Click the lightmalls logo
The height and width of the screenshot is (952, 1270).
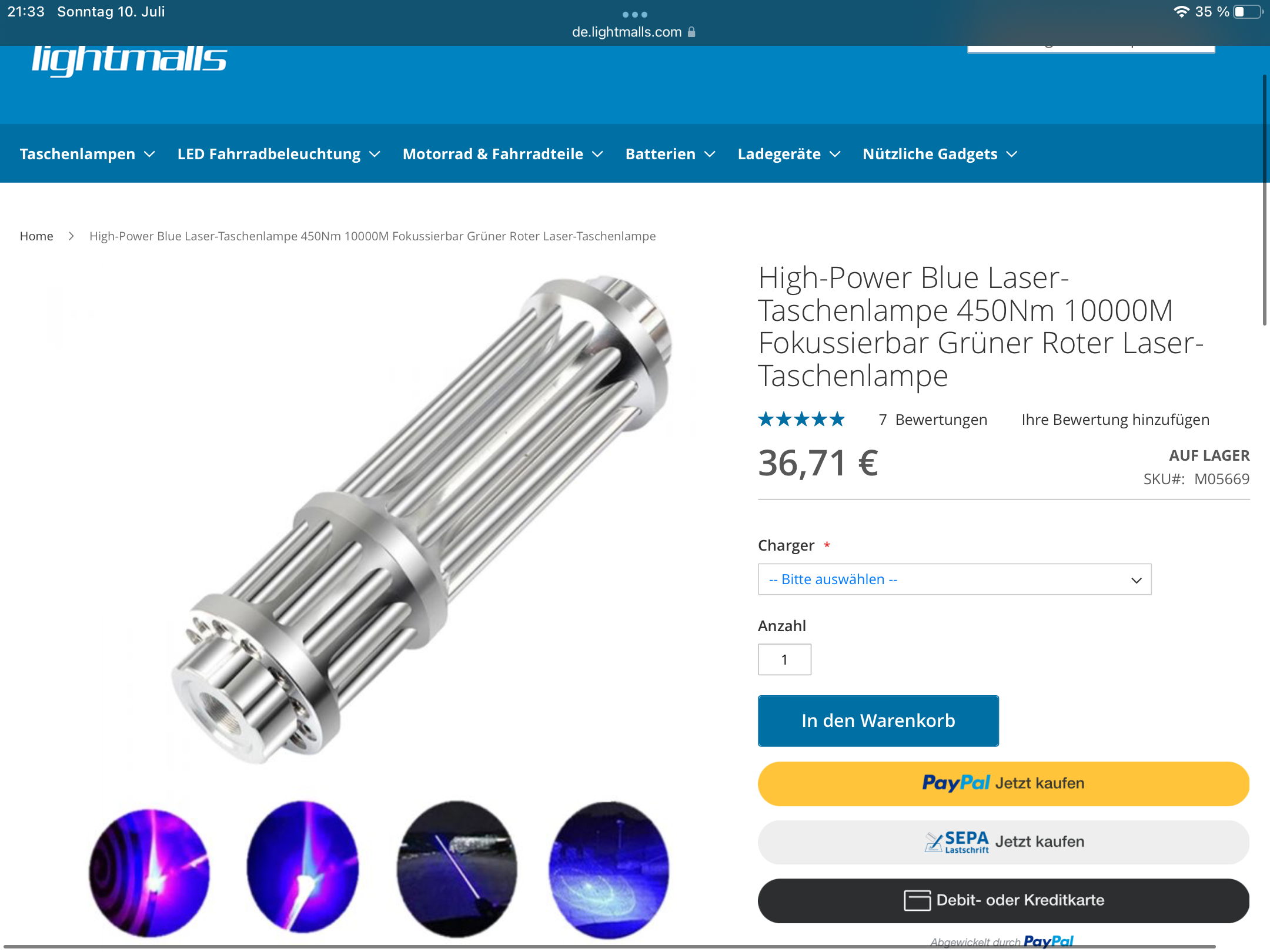coord(129,60)
